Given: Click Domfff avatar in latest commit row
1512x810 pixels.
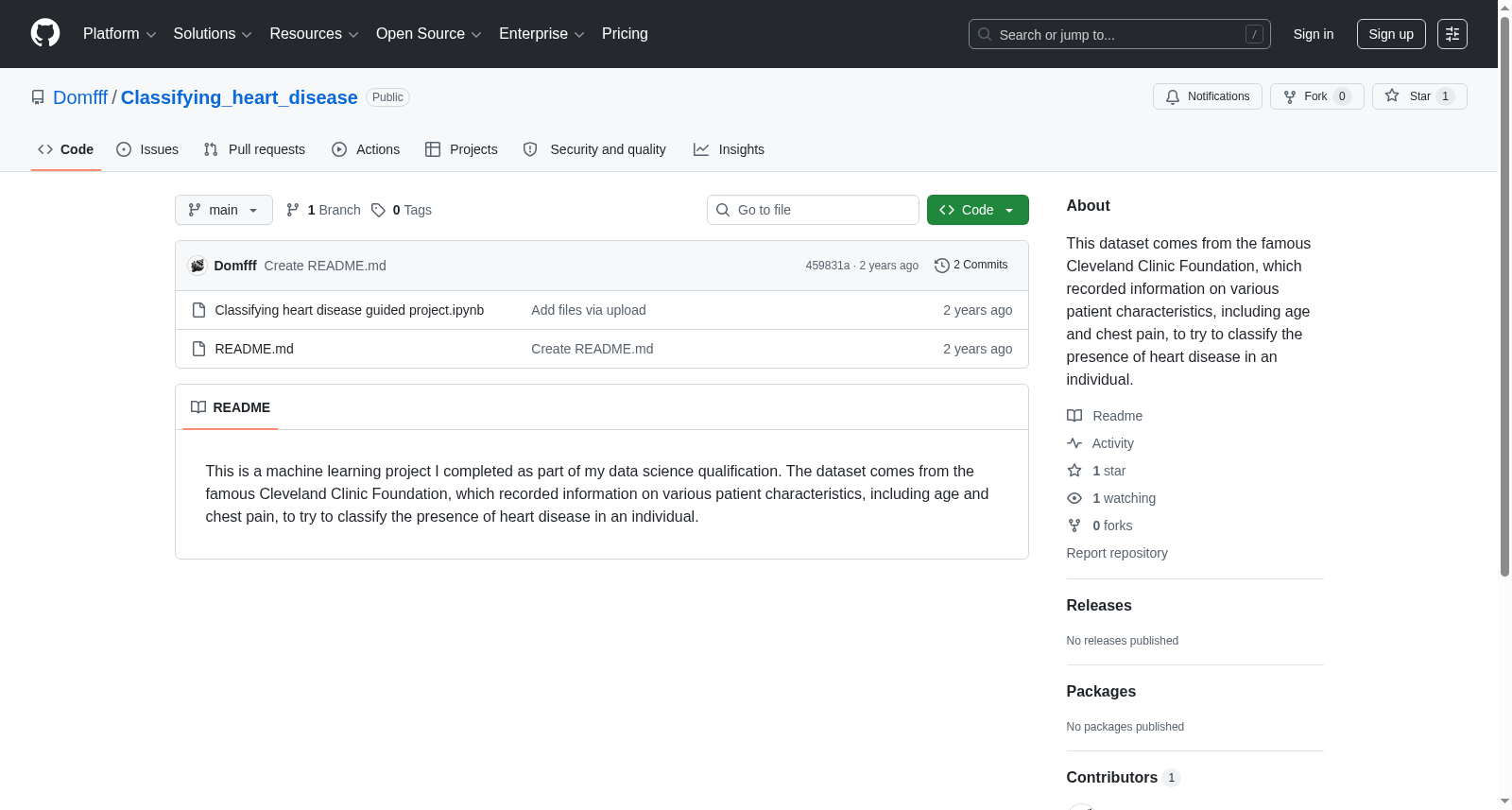Looking at the screenshot, I should (198, 266).
